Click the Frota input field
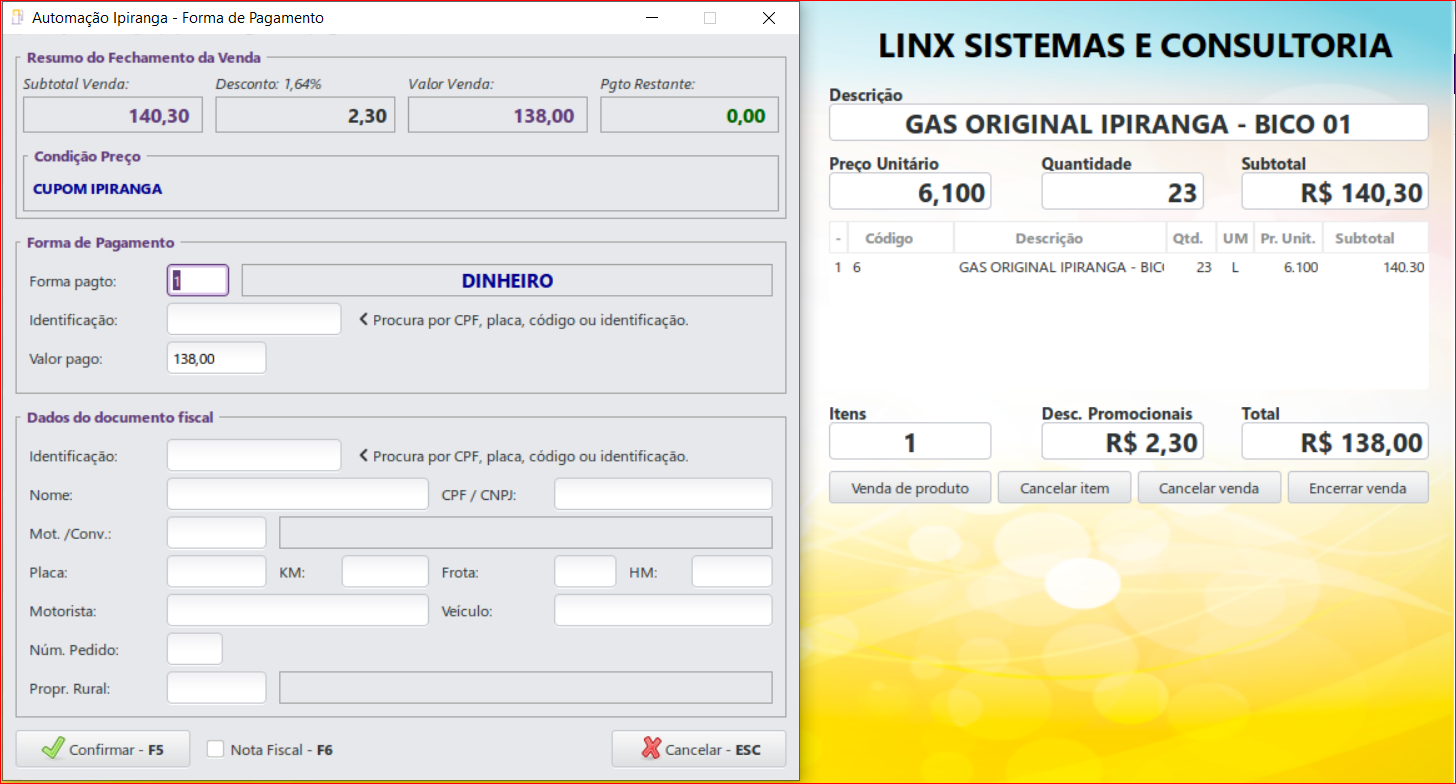This screenshot has height=784, width=1456. (x=585, y=572)
